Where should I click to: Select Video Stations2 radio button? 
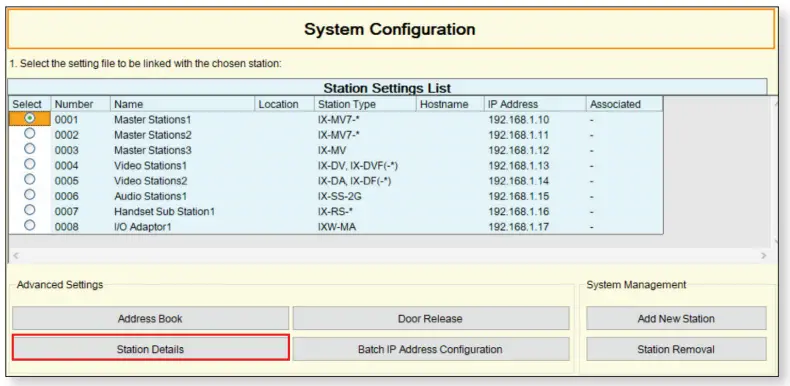(30, 179)
